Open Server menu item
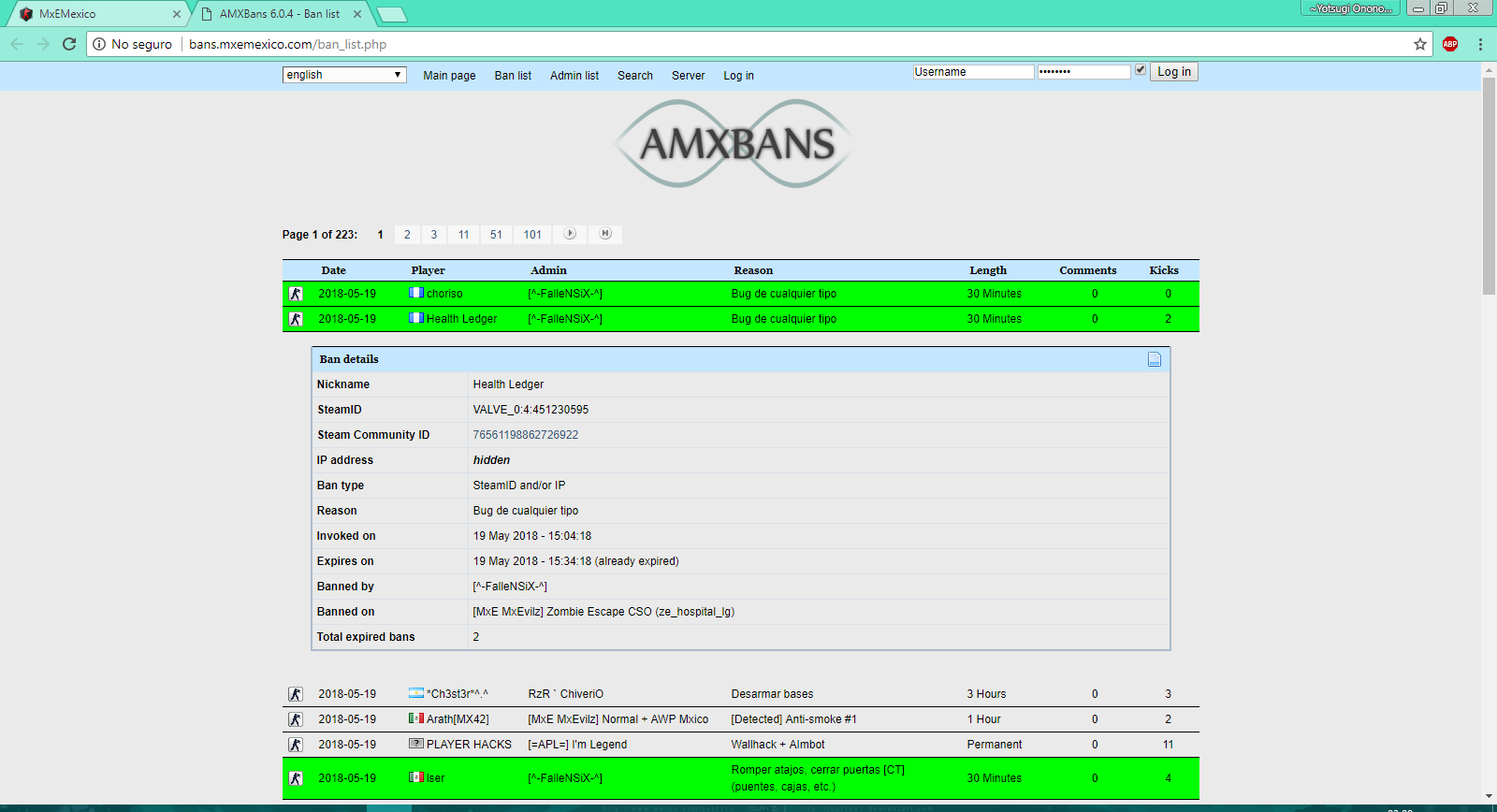This screenshot has width=1497, height=812. click(x=689, y=76)
